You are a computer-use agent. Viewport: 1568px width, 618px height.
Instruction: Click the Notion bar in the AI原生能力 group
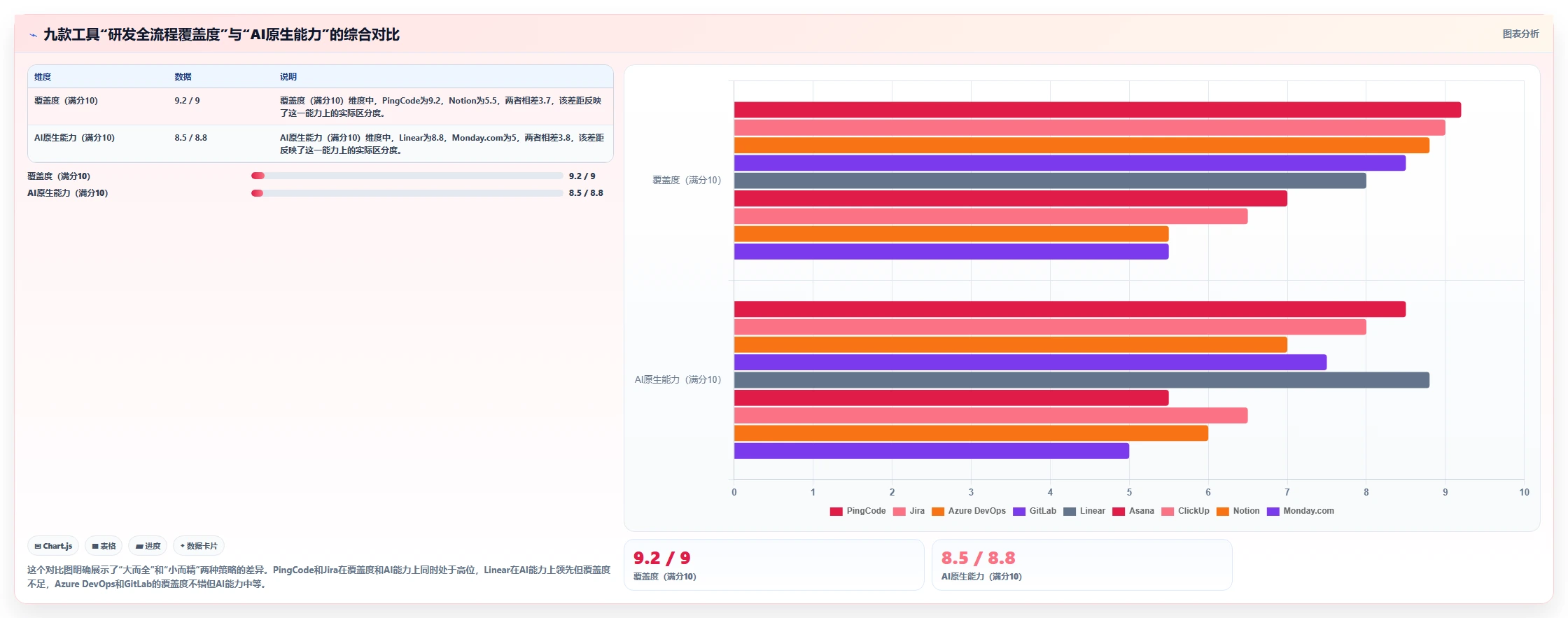pos(971,433)
